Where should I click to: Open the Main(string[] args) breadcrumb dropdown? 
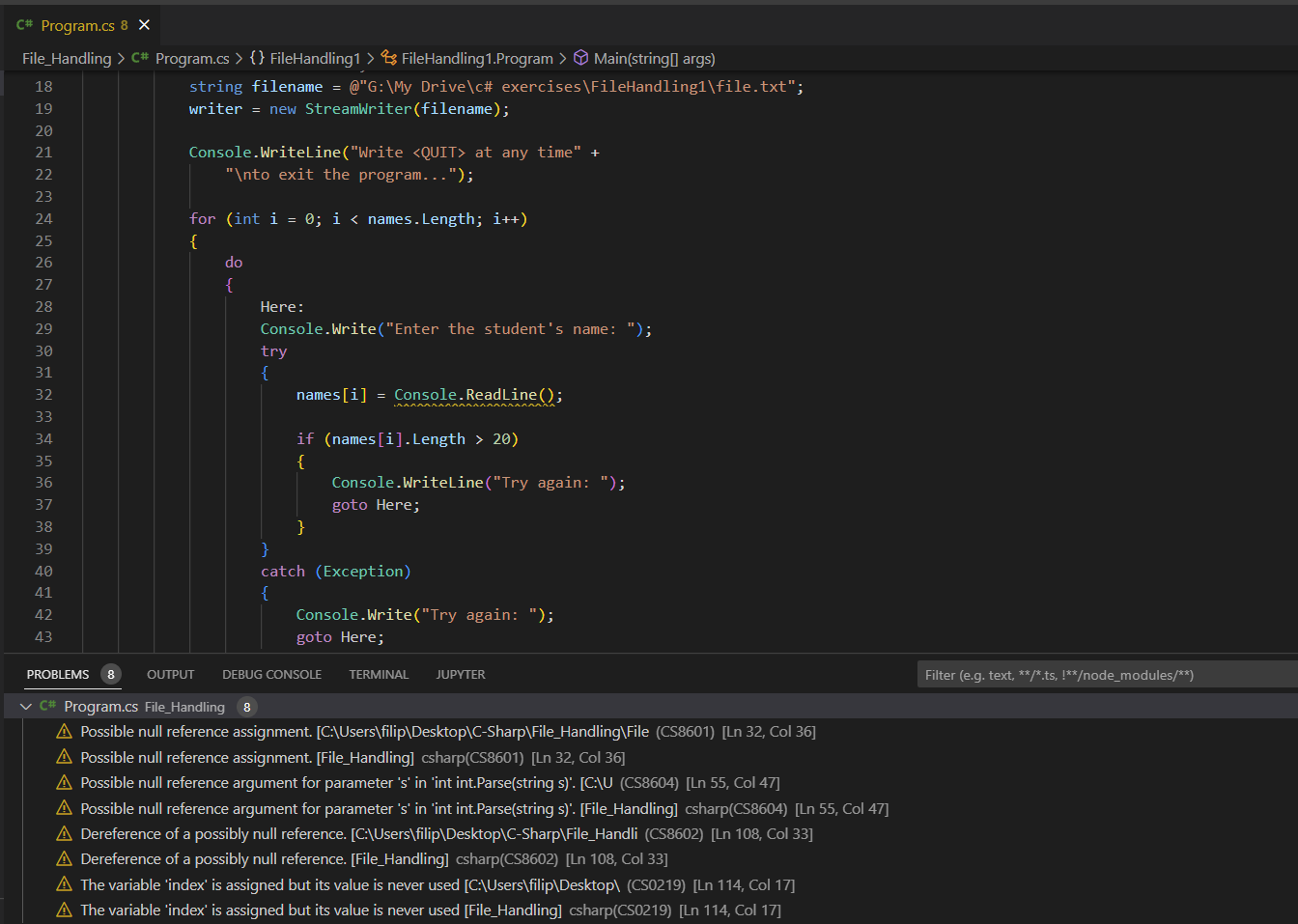[x=654, y=59]
